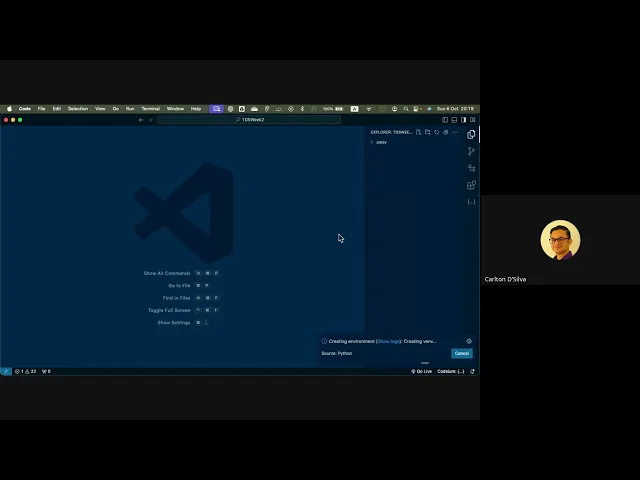This screenshot has height=480, width=640.
Task: Toggle secondary side bar layout icon
Action: tap(464, 120)
